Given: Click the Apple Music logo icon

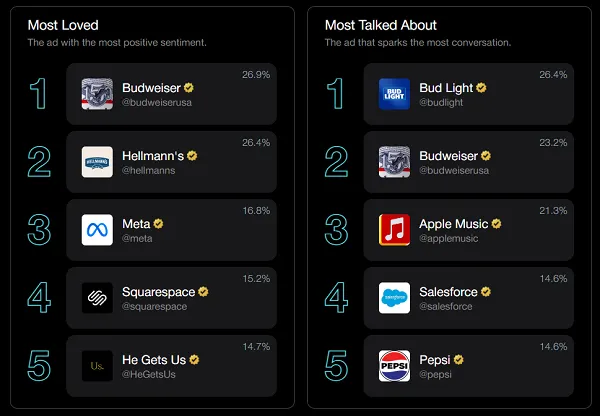Looking at the screenshot, I should [x=394, y=230].
